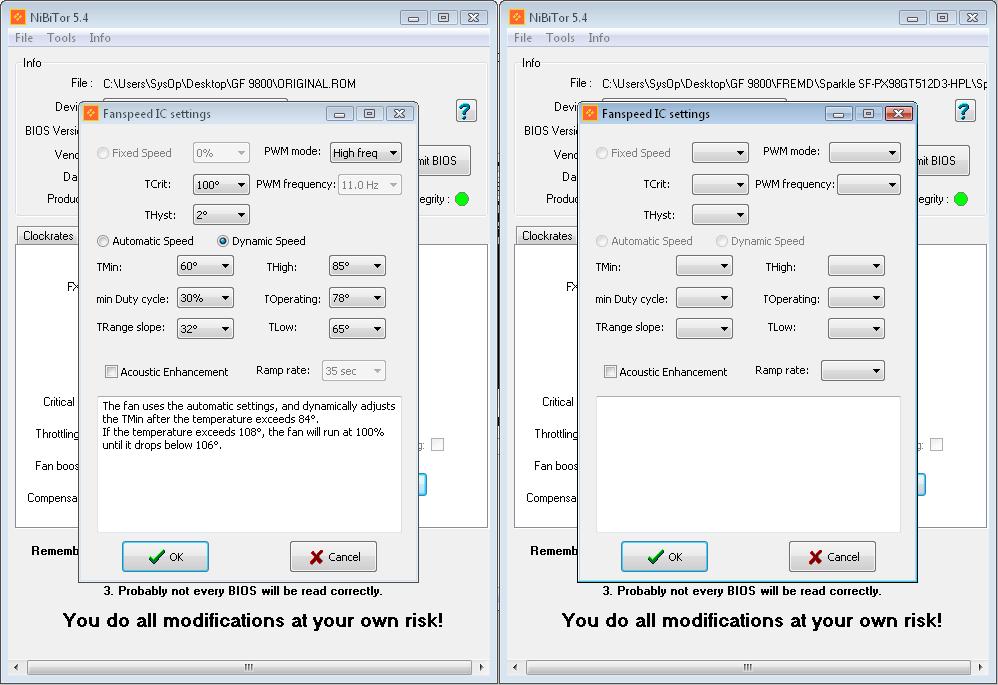Click the green integrity indicator in left window
998x685 pixels.
pyautogui.click(x=462, y=199)
